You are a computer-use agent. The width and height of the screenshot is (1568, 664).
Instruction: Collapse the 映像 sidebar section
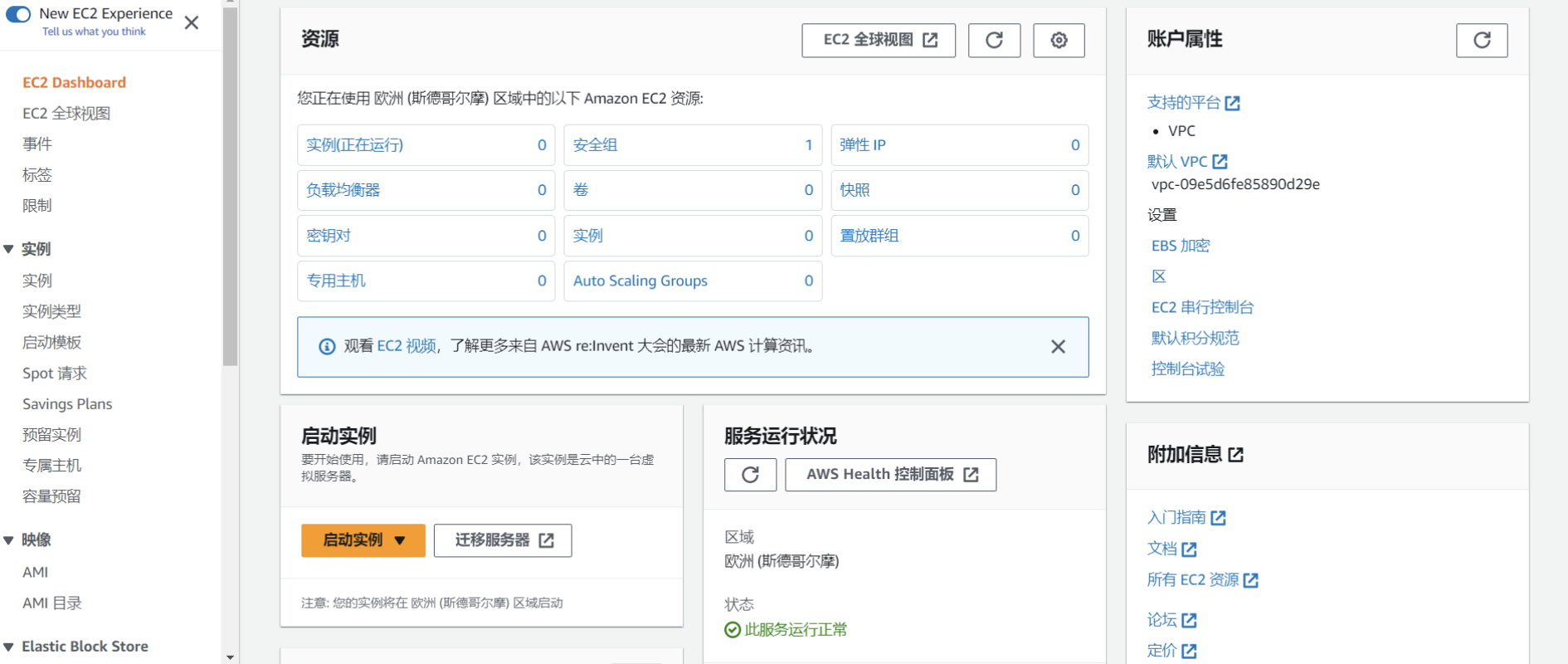tap(9, 540)
